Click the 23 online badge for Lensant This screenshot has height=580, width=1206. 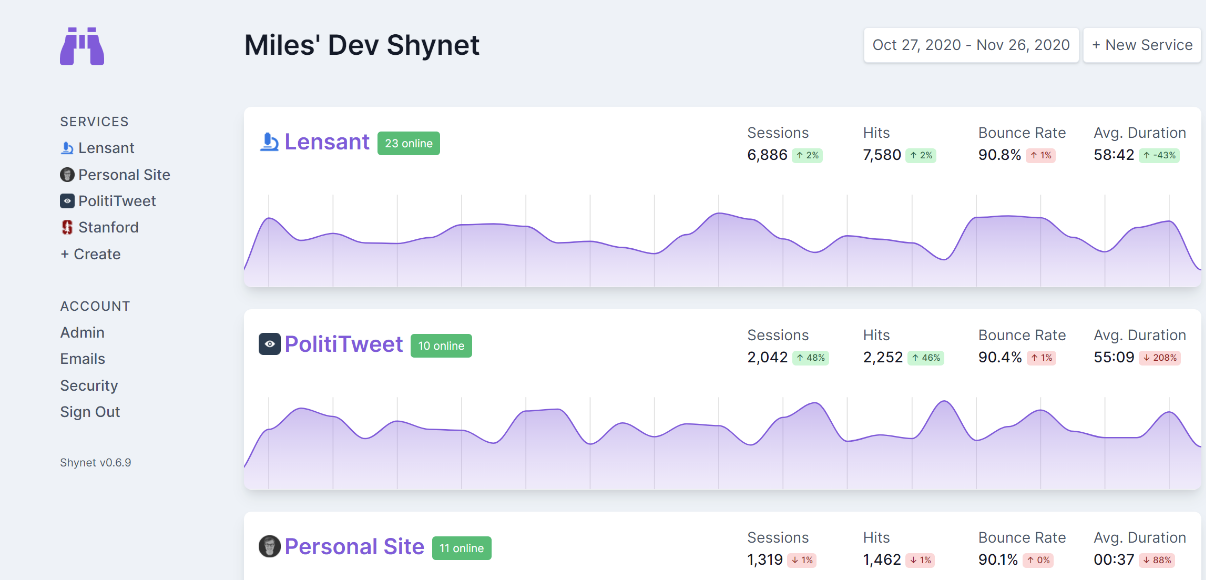point(408,143)
